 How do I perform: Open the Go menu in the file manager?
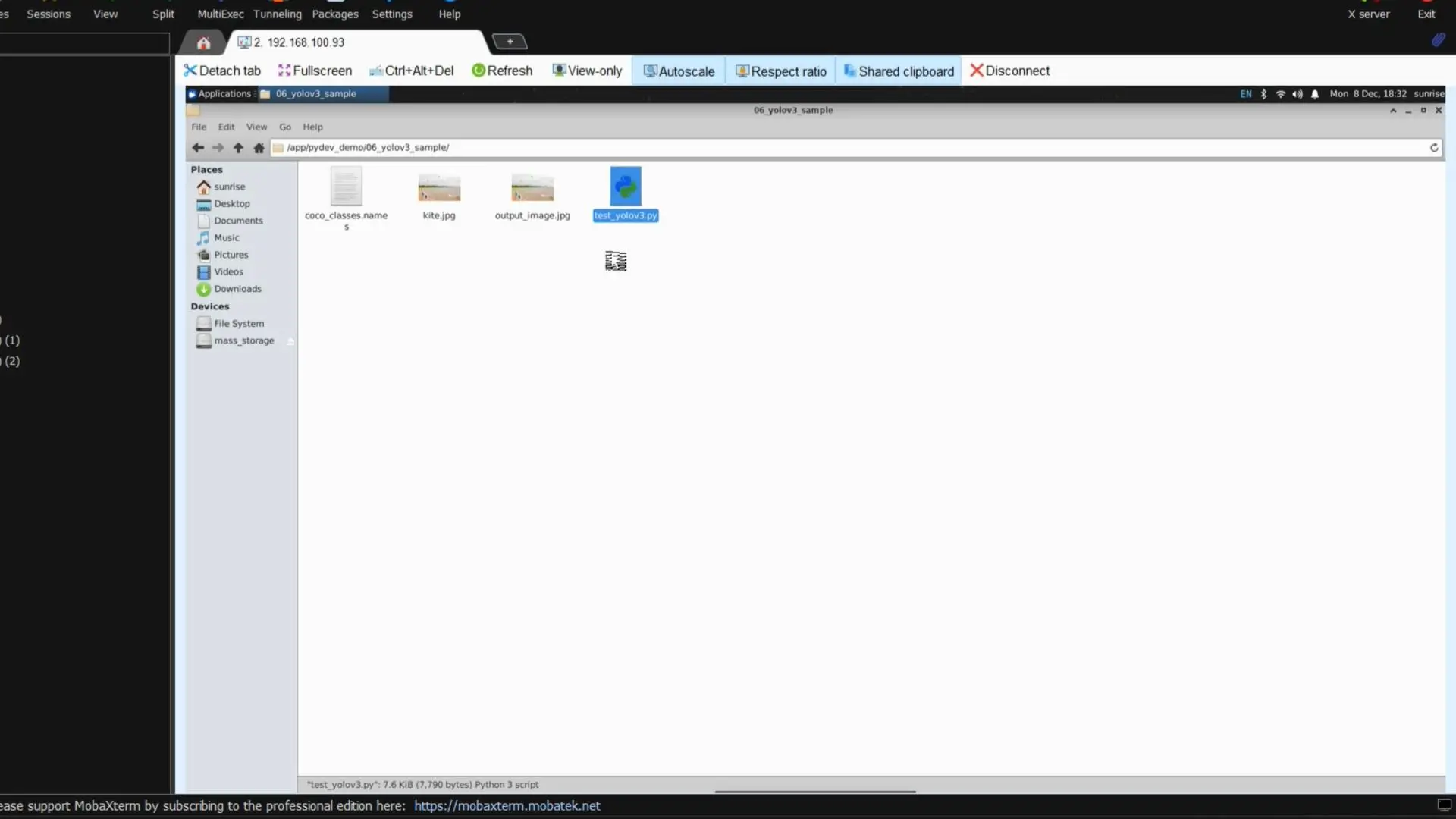285,127
